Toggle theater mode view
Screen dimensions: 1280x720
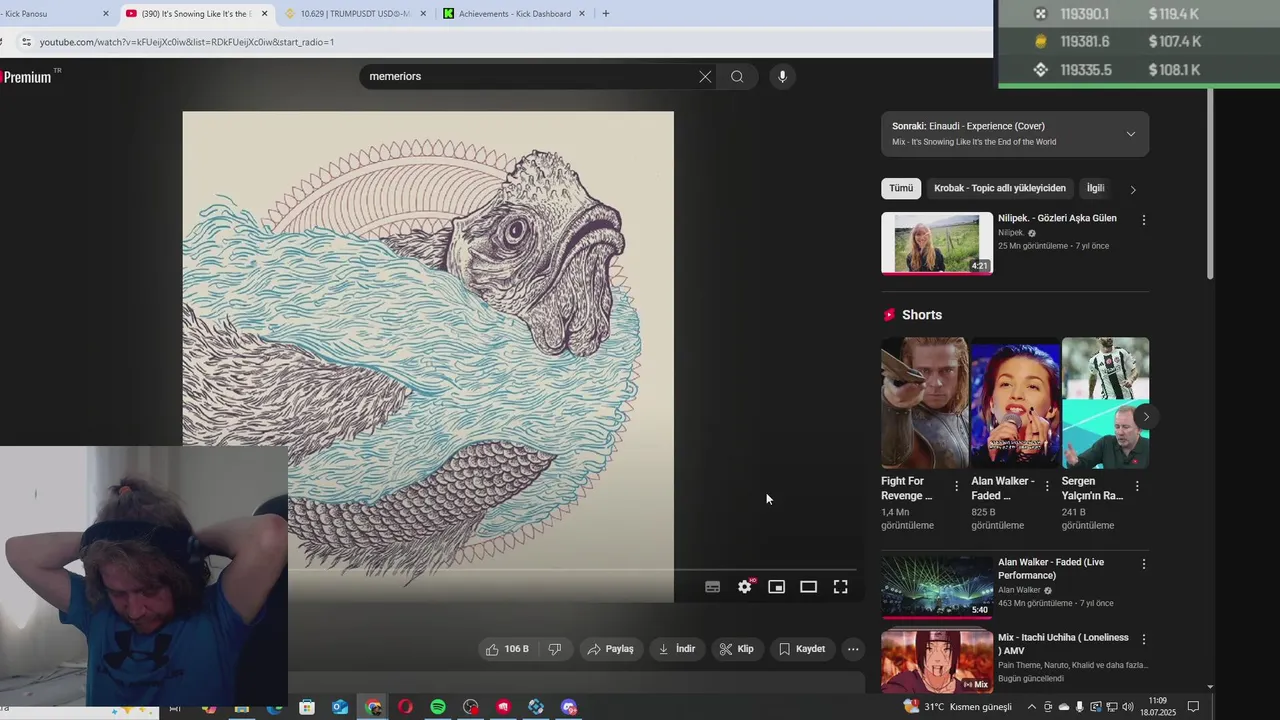point(808,587)
